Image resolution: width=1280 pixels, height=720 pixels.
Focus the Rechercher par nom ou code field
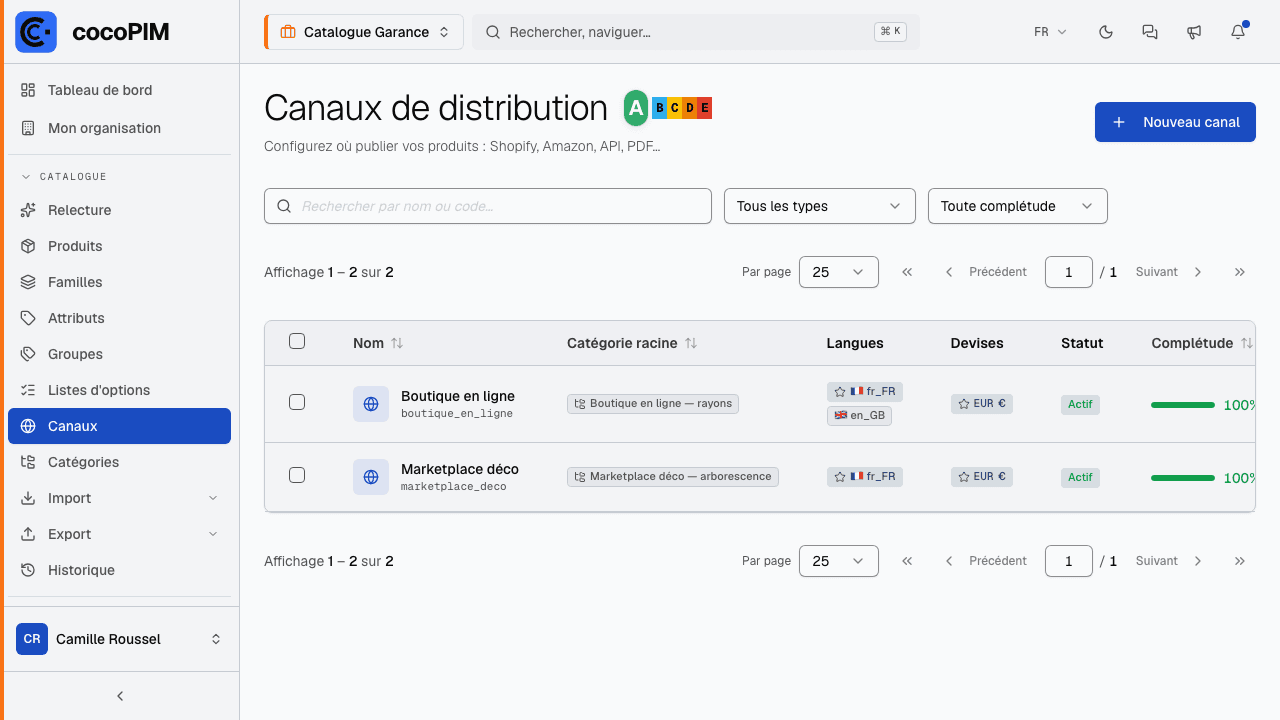pos(488,206)
